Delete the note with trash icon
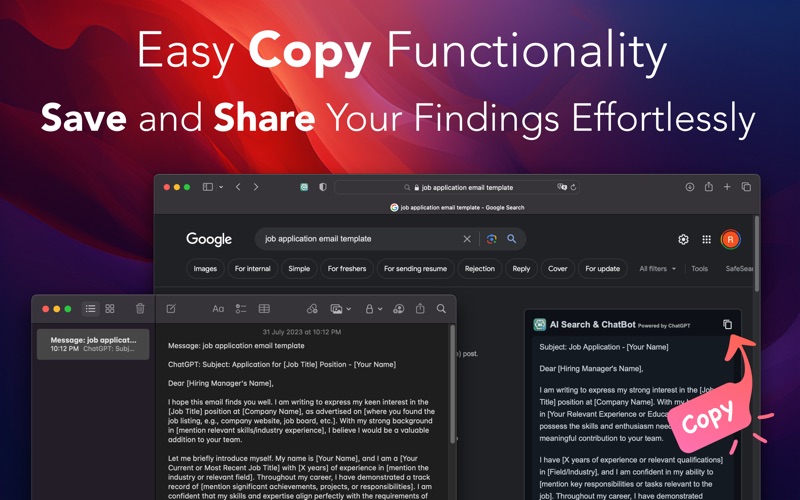Viewport: 800px width, 500px height. click(140, 309)
